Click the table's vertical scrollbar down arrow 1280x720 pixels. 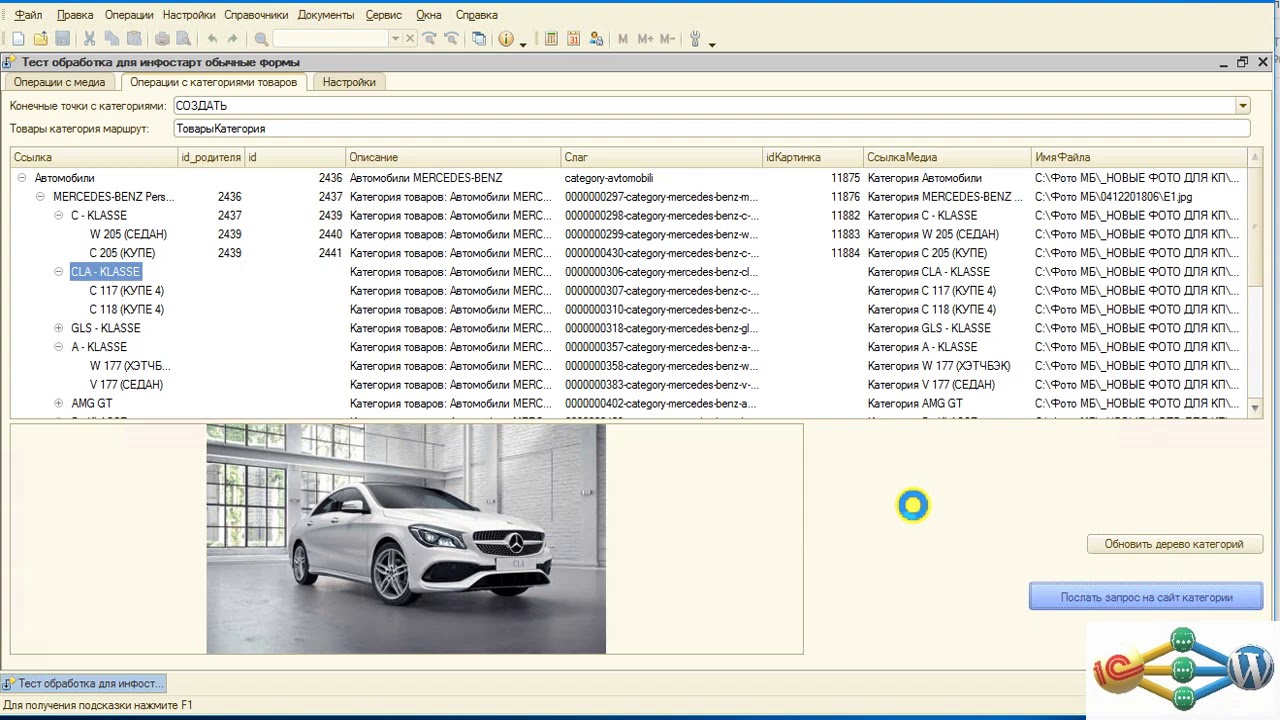(x=1255, y=407)
